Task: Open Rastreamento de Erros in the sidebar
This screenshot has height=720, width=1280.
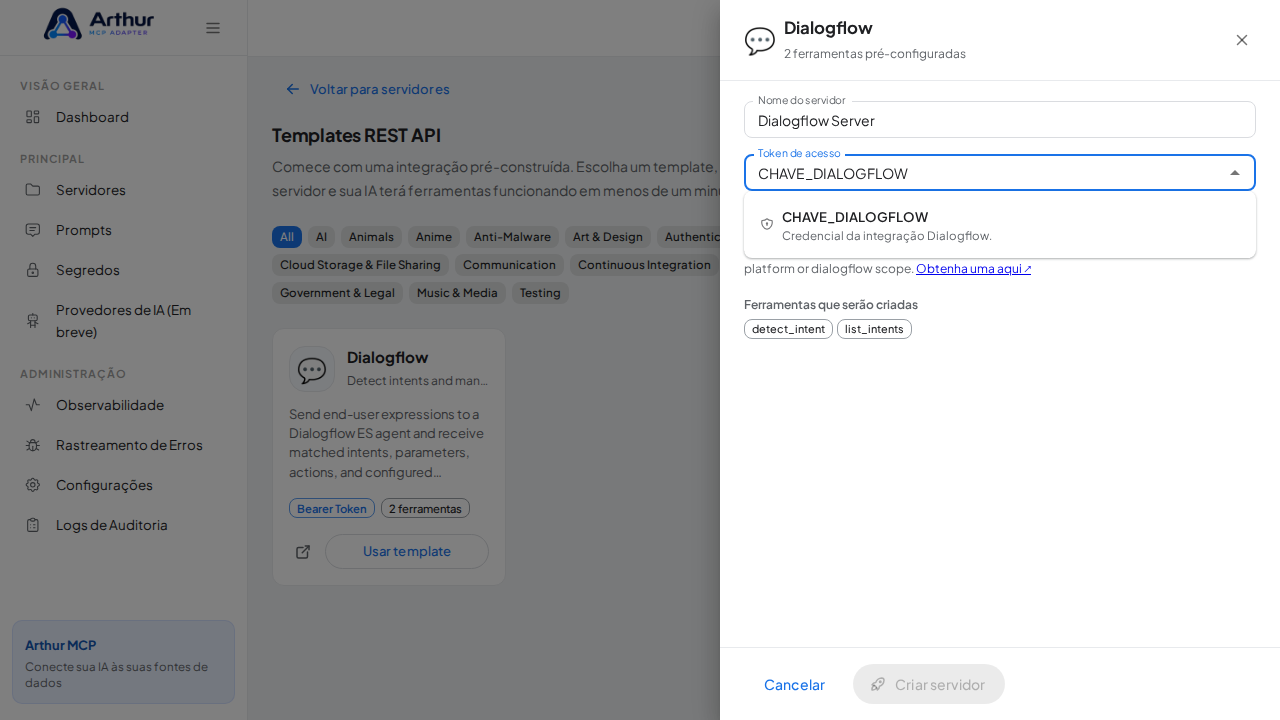Action: pos(123,445)
